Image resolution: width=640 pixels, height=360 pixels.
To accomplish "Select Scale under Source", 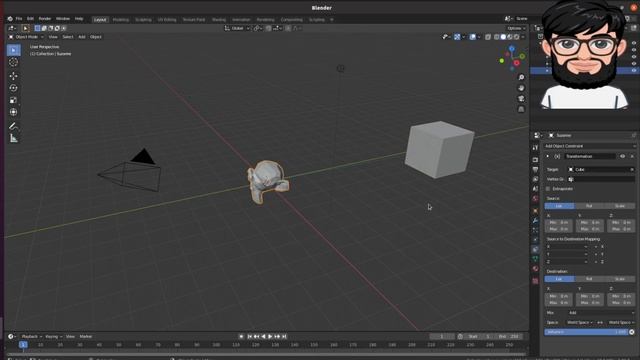I will 620,206.
